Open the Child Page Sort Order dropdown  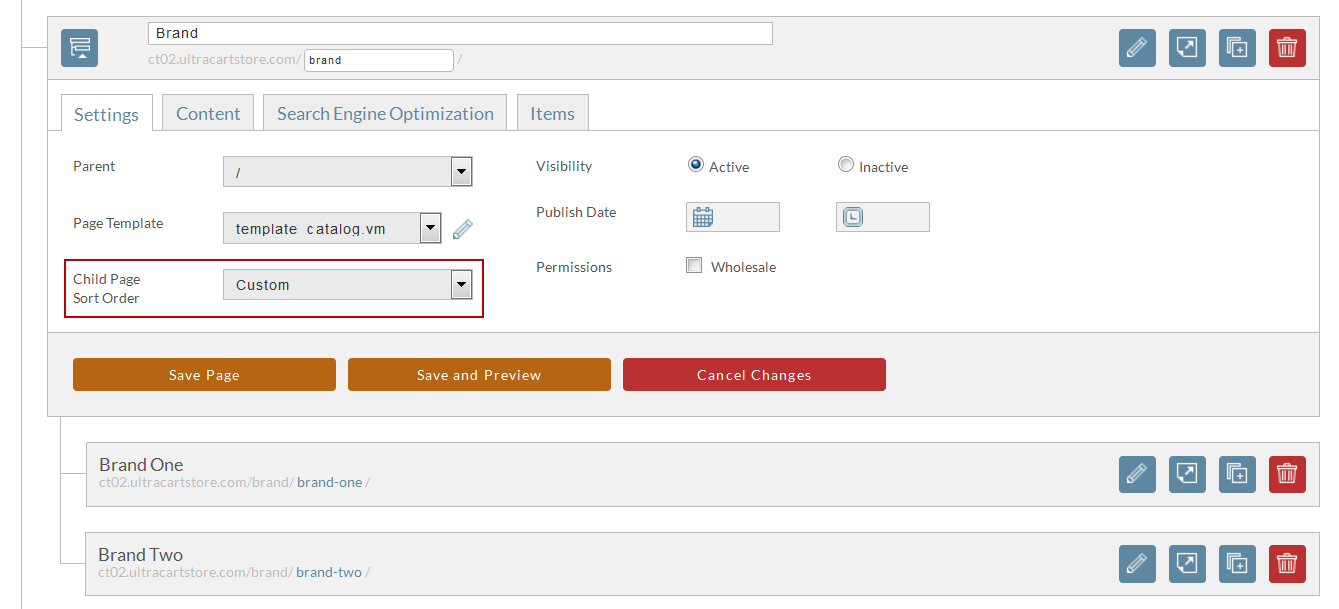click(347, 285)
